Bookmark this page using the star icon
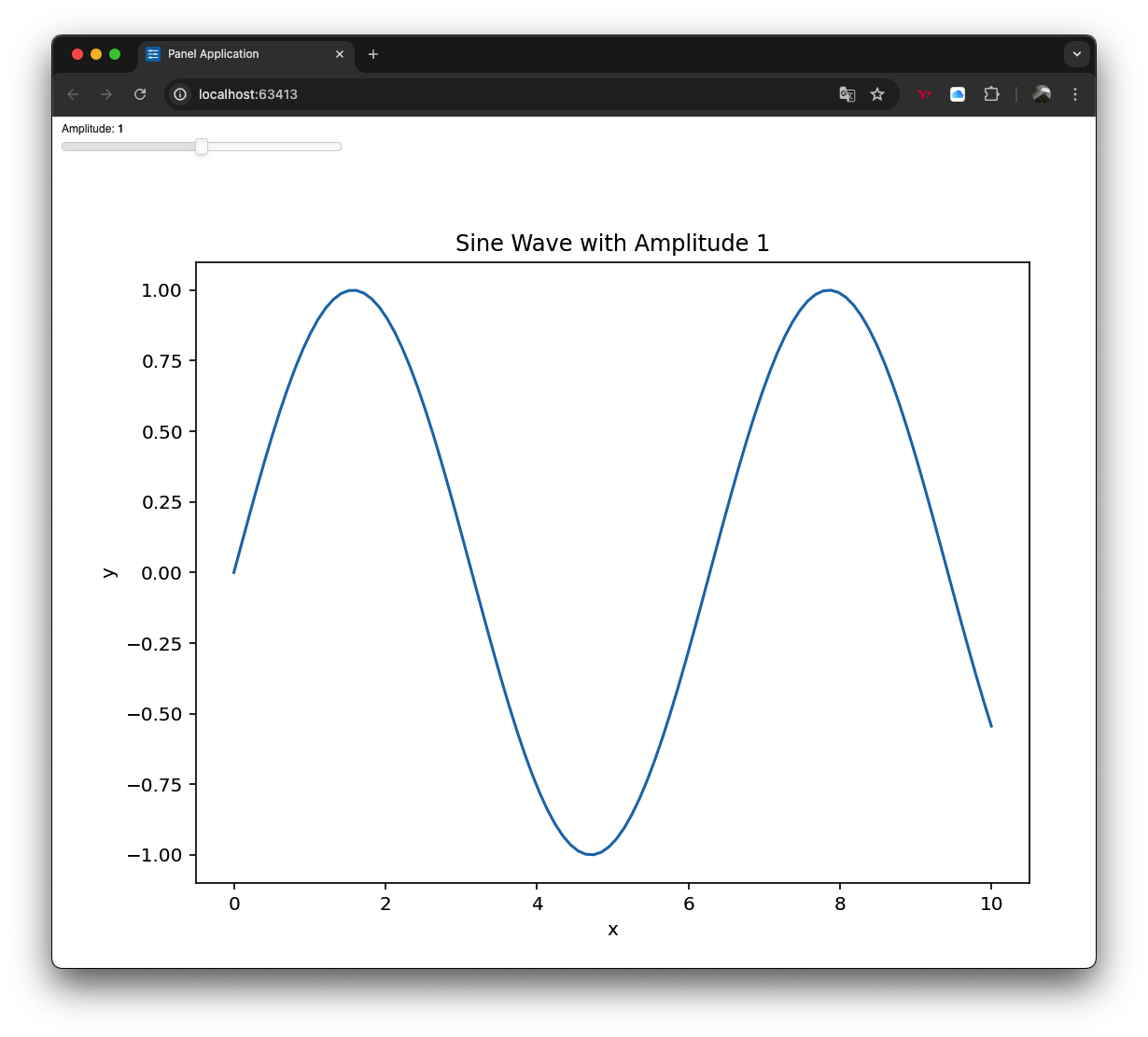Image resolution: width=1148 pixels, height=1037 pixels. [x=877, y=94]
